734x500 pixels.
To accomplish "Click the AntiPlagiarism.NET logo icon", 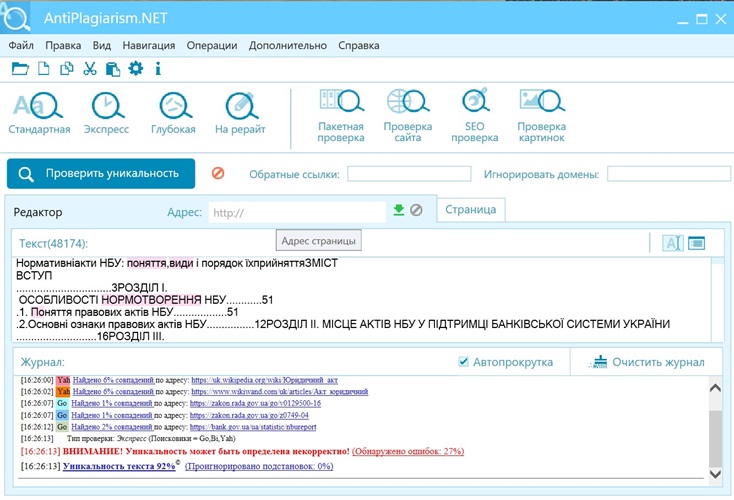I will [x=15, y=17].
